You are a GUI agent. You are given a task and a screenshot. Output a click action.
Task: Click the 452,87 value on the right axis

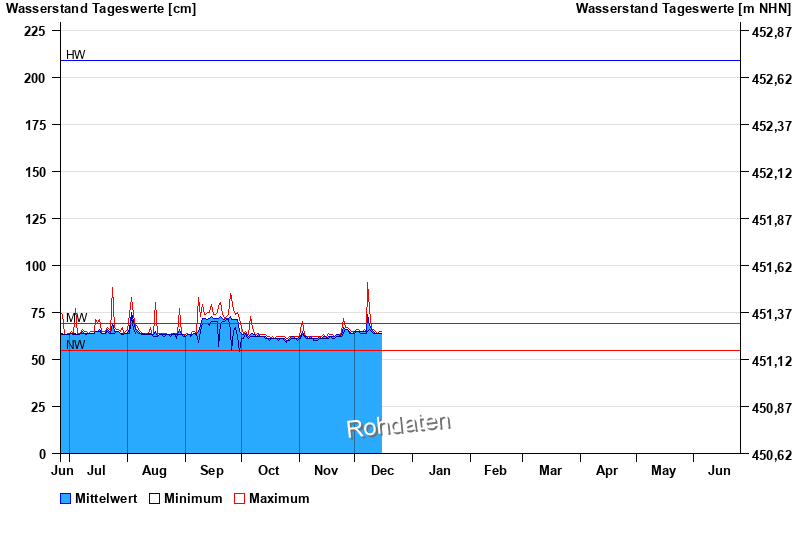click(x=771, y=32)
